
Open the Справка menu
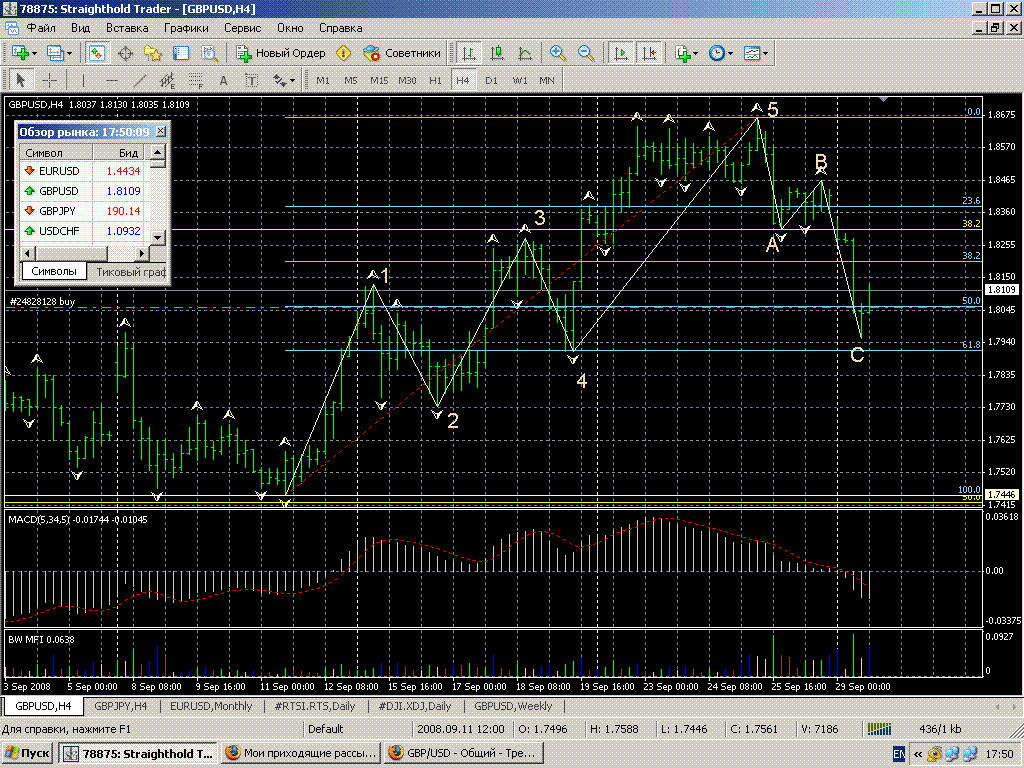(x=340, y=28)
